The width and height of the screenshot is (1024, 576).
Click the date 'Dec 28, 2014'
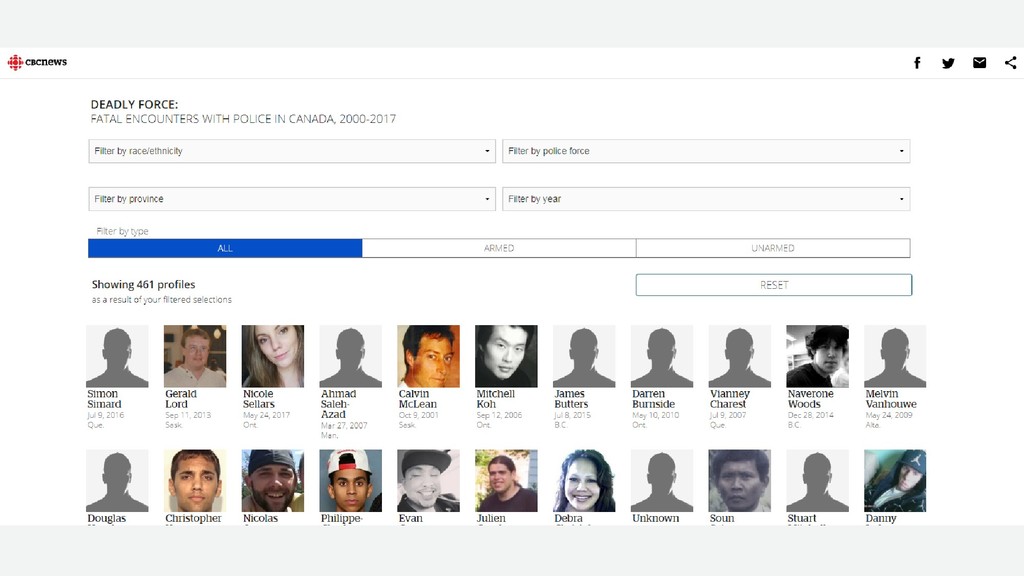click(810, 415)
